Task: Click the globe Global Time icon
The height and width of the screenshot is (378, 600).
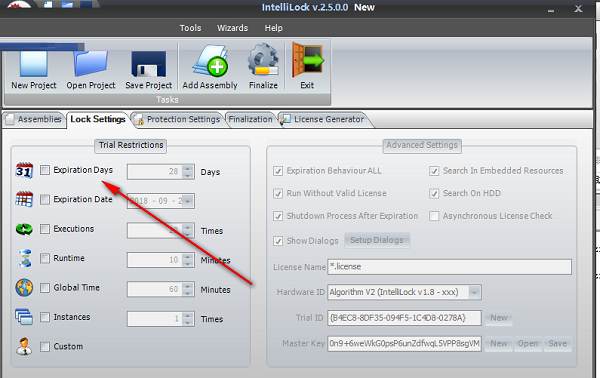Action: [24, 288]
